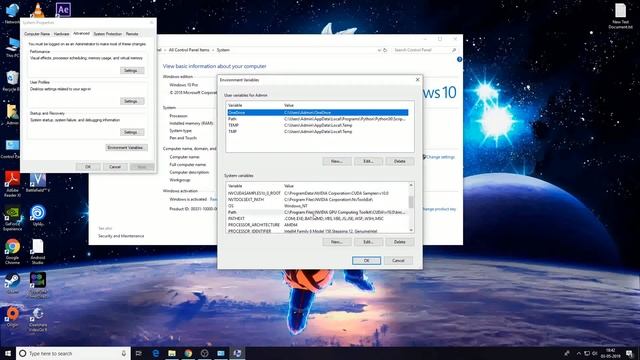Click Delete under the user variables list
This screenshot has height=360, width=640.
point(400,161)
